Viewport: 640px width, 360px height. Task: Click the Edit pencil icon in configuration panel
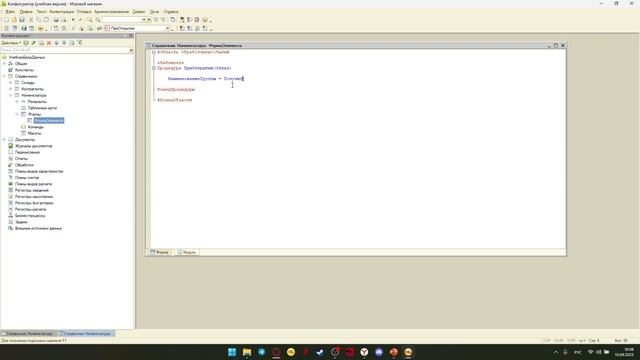pyautogui.click(x=33, y=43)
